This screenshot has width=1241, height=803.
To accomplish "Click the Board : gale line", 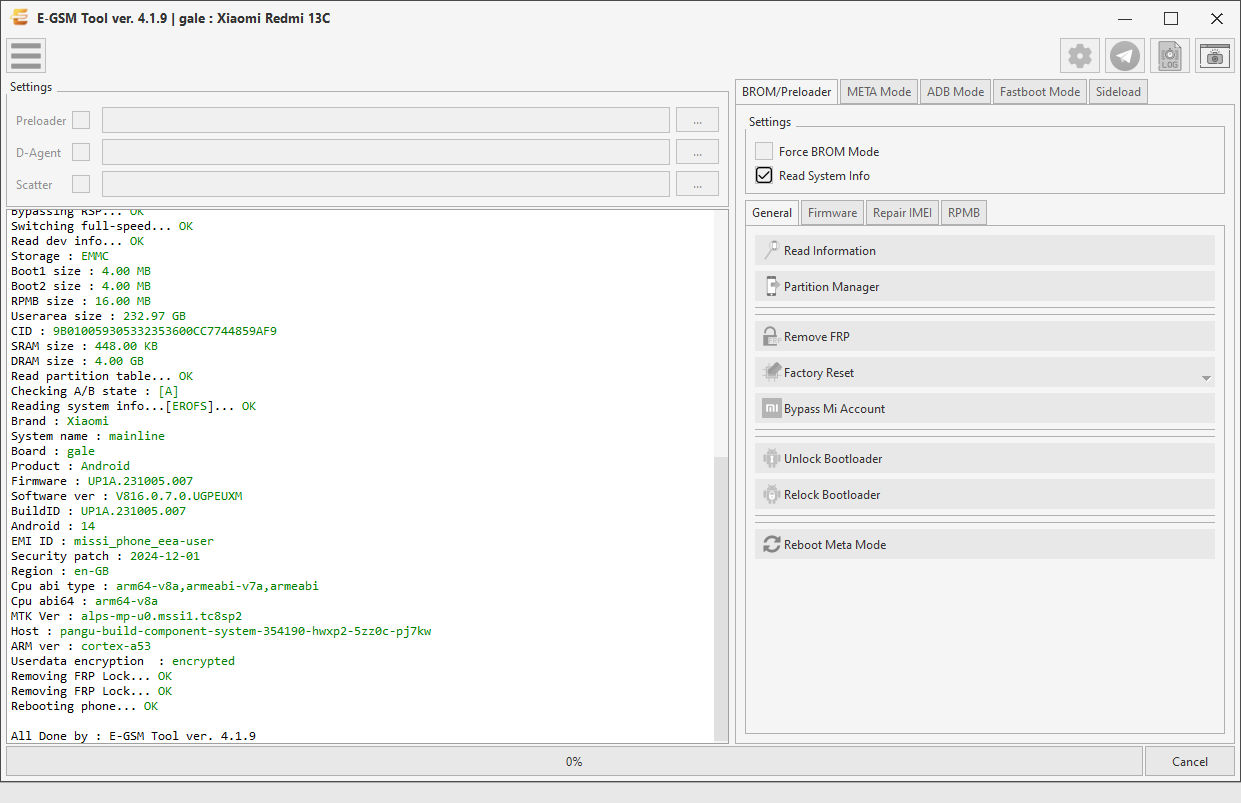I will tap(53, 451).
